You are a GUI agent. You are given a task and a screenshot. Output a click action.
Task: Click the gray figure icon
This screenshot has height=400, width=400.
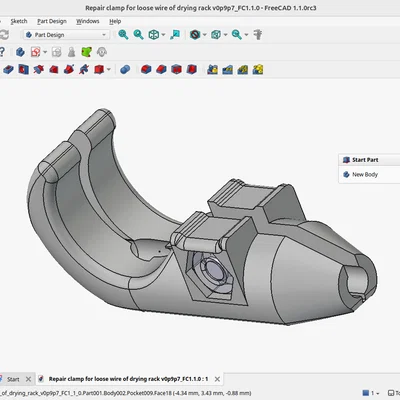click(x=71, y=52)
